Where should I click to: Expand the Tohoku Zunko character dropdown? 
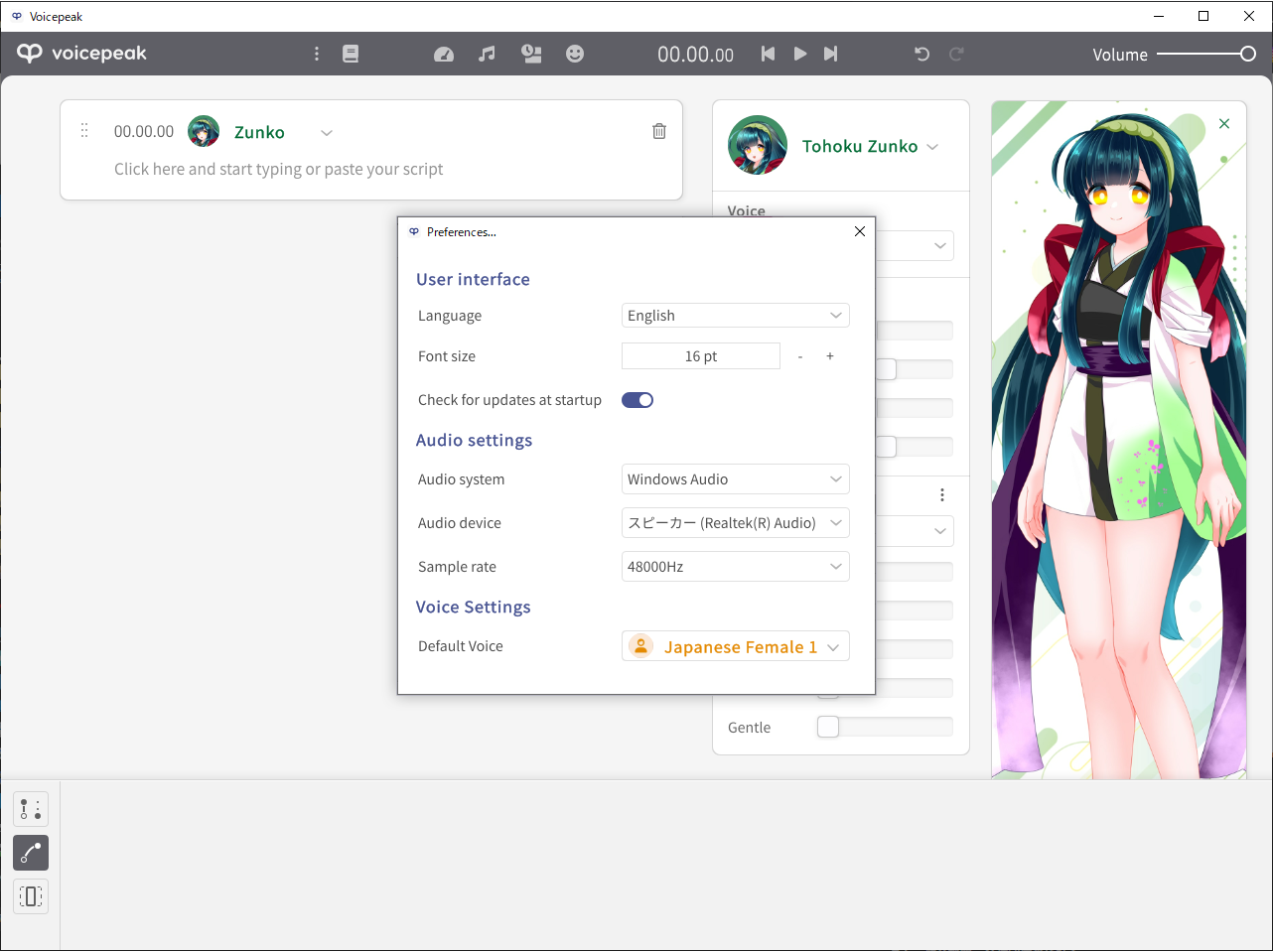[932, 147]
